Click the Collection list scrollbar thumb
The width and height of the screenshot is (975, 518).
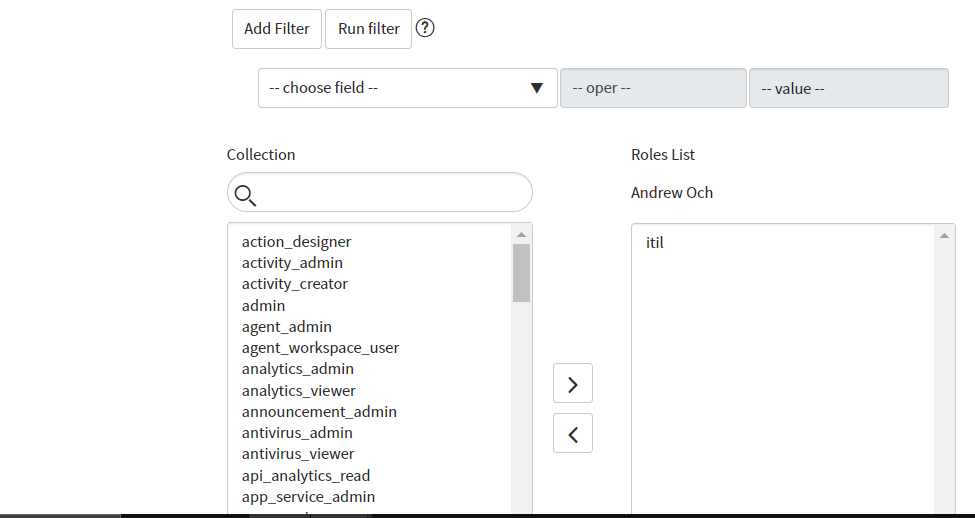click(522, 273)
